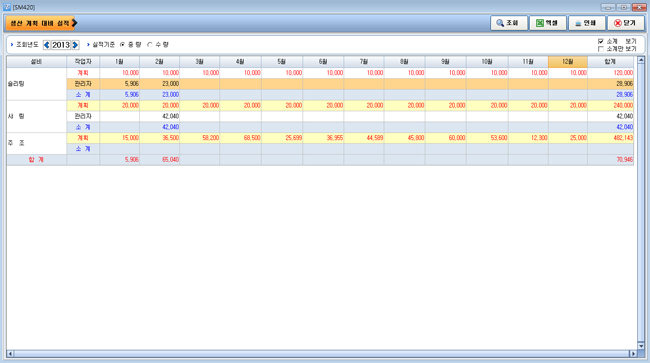The height and width of the screenshot is (363, 650).
Task: Click the 15,000 cell in 주 조 row
Action: point(119,138)
